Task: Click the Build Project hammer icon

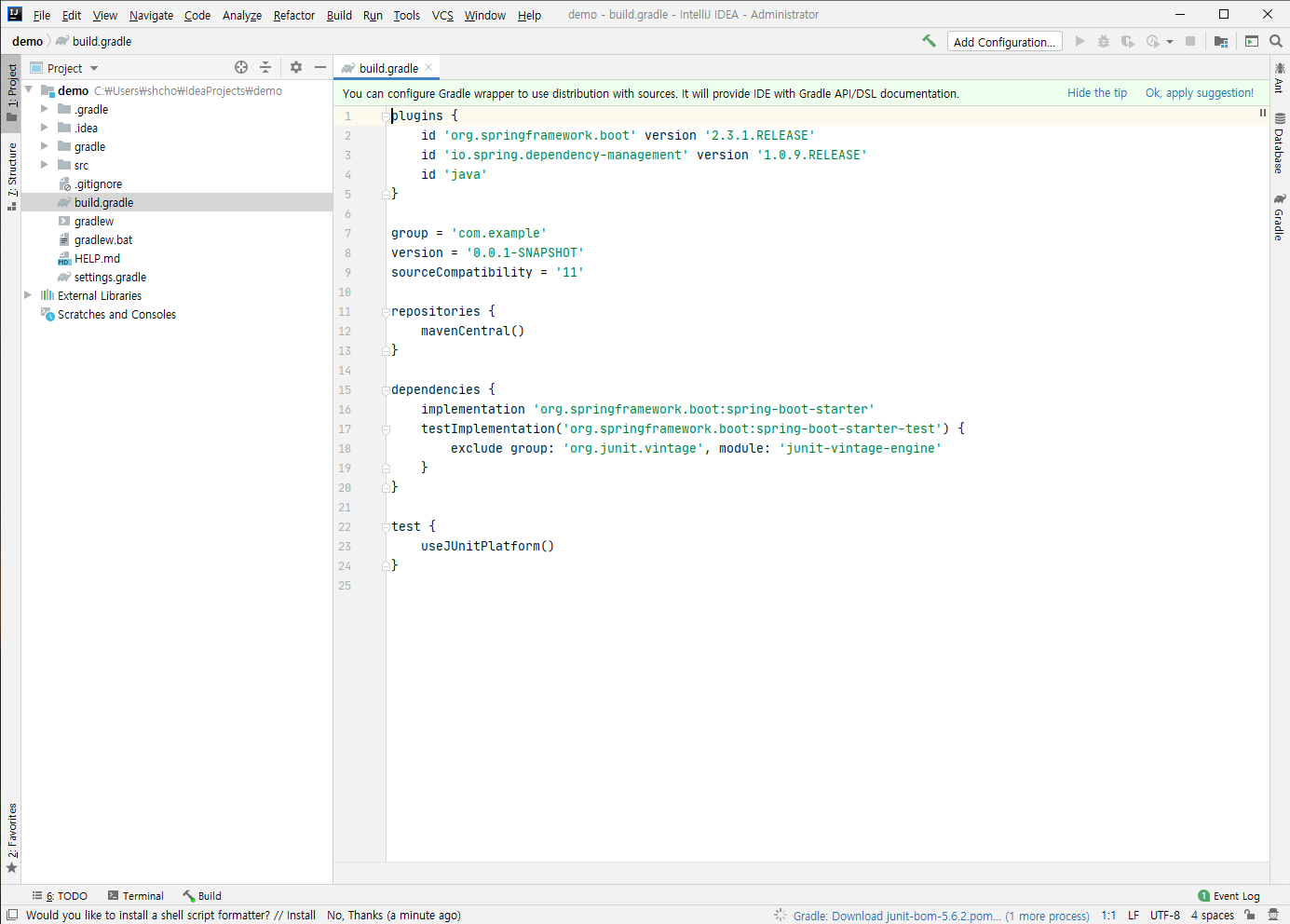Action: [x=929, y=41]
